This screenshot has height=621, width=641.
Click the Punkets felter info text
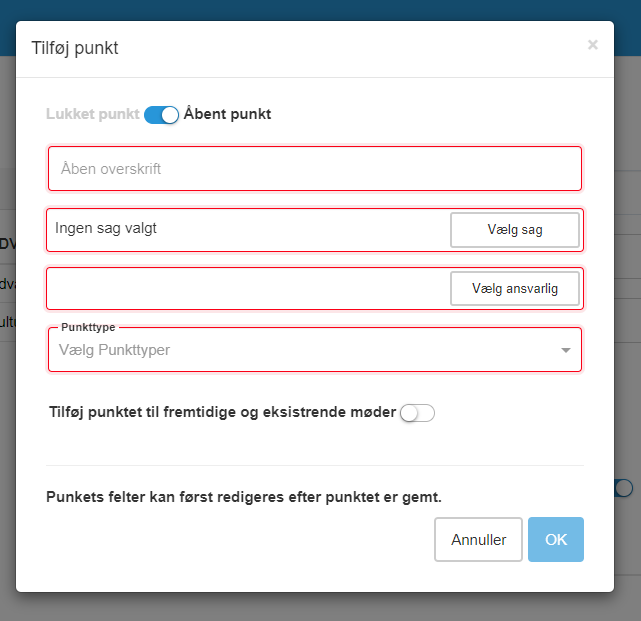coord(244,496)
